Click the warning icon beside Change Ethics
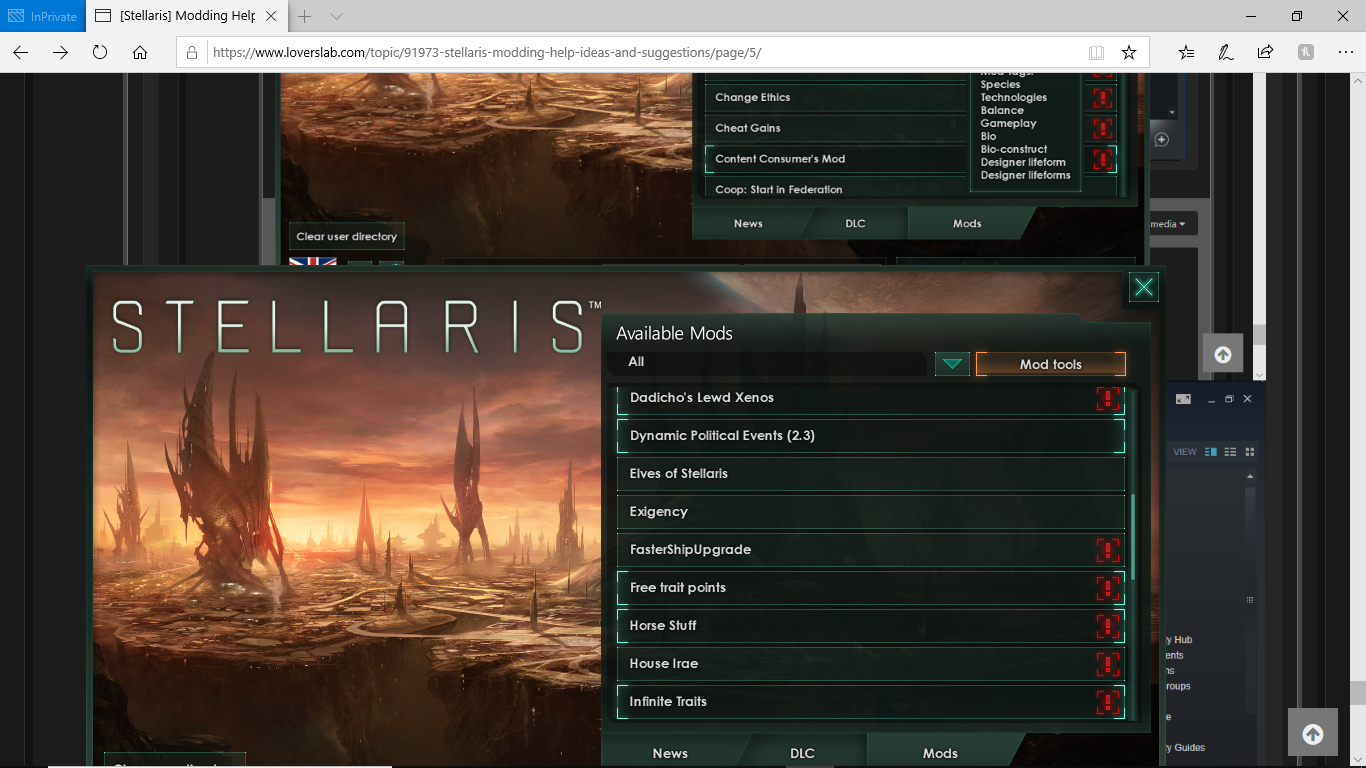 coord(1102,98)
